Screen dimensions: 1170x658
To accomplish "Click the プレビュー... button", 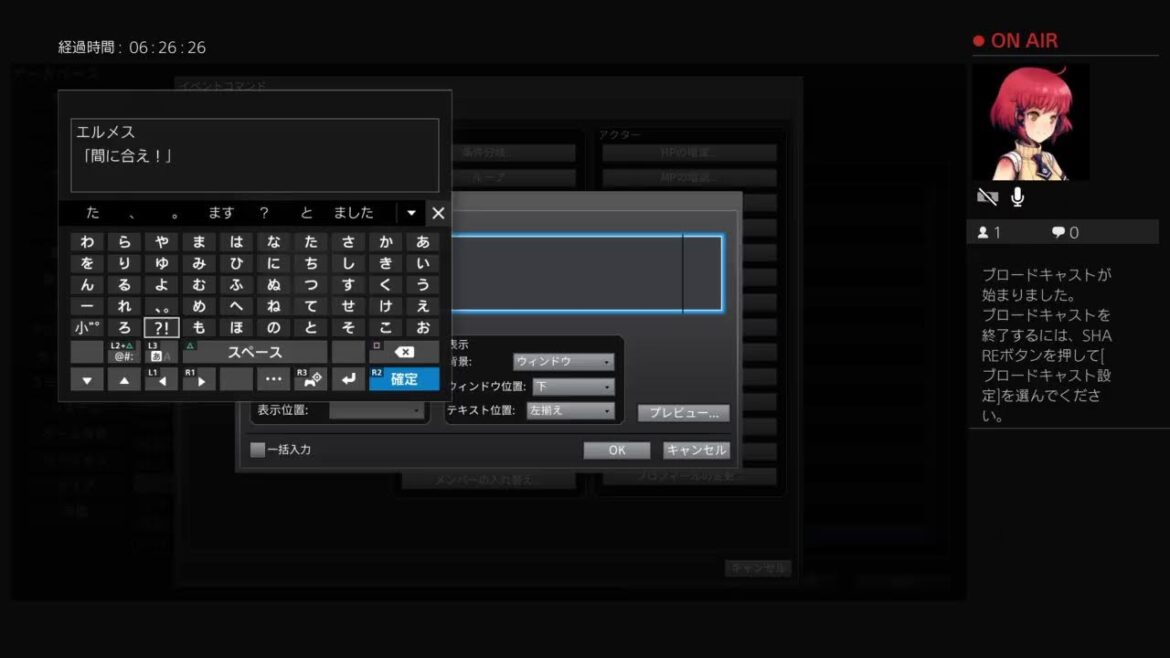I will tap(684, 413).
